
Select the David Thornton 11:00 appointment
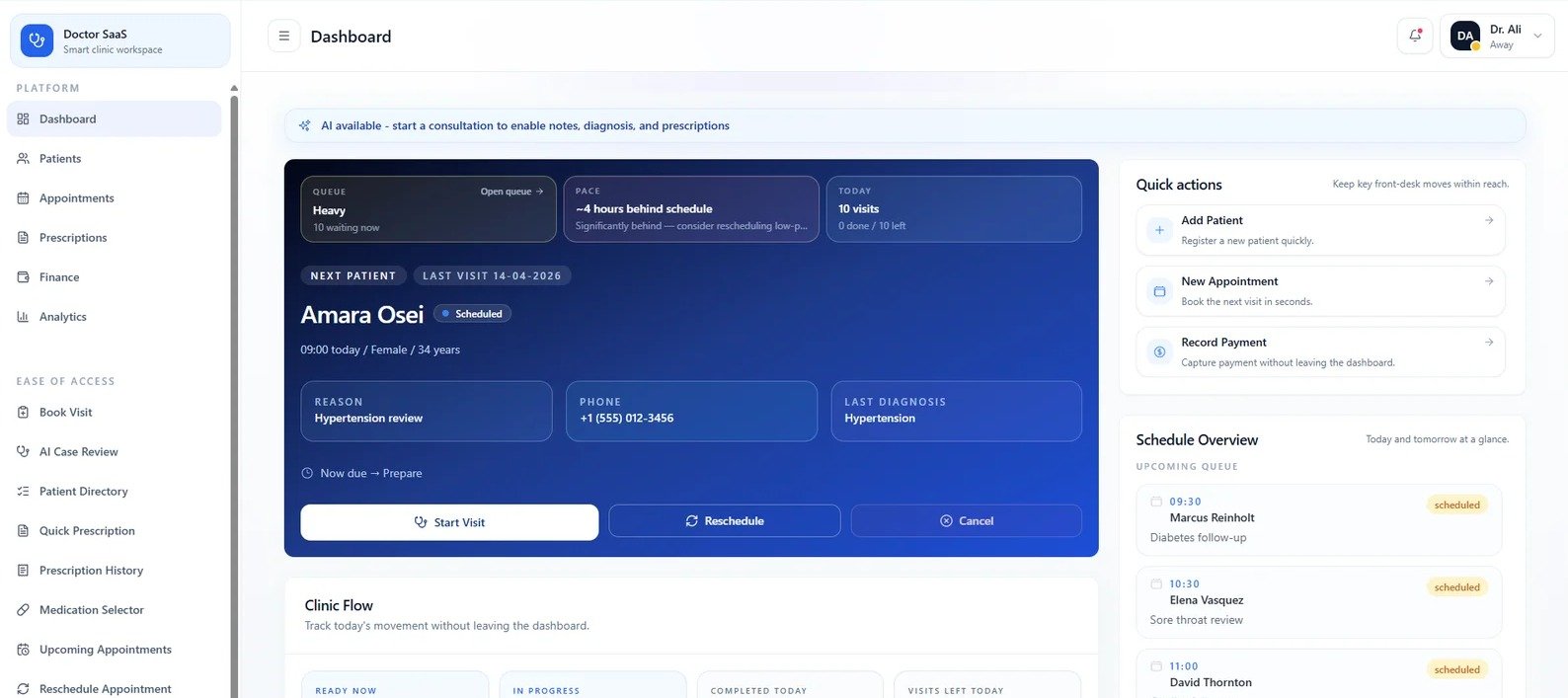point(1319,674)
